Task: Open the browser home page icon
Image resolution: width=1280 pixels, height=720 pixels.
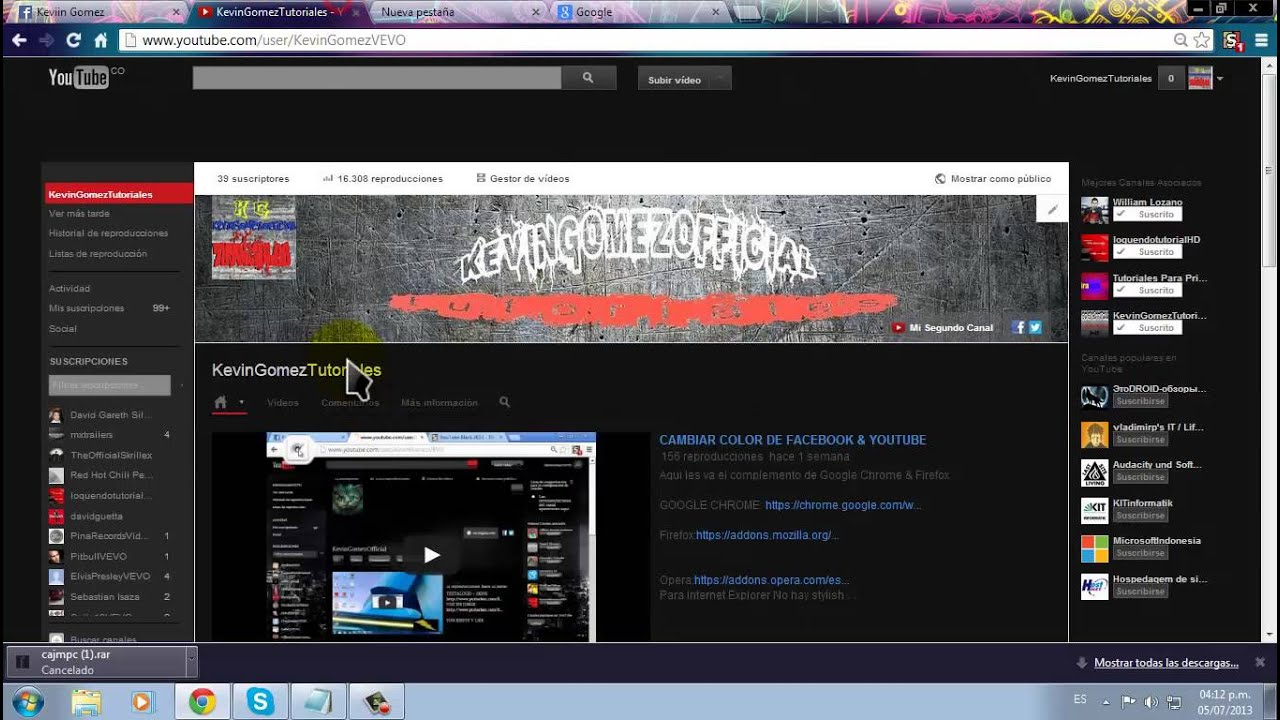Action: pyautogui.click(x=100, y=40)
